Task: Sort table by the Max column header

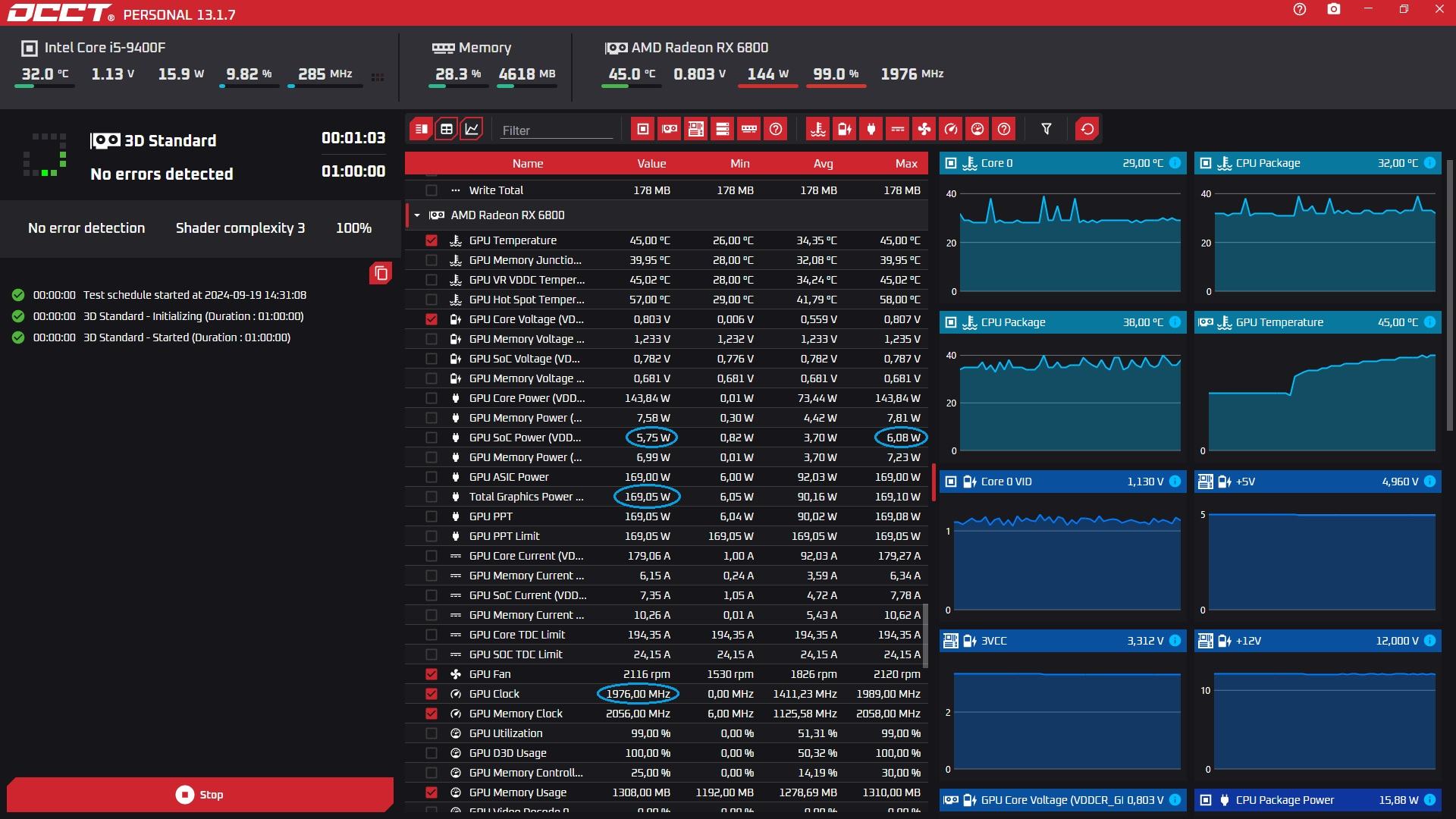Action: pyautogui.click(x=906, y=164)
